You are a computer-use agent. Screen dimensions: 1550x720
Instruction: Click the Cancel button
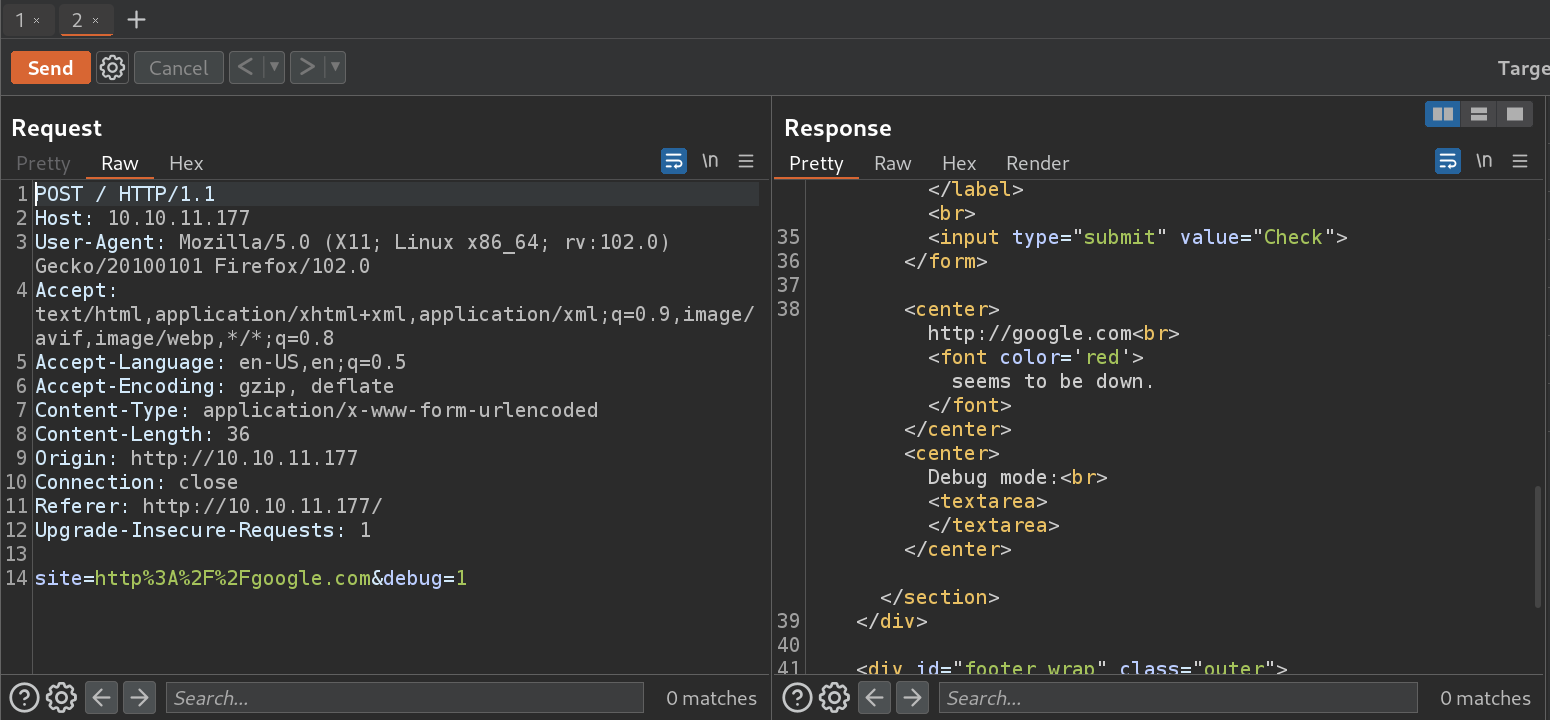(x=178, y=68)
